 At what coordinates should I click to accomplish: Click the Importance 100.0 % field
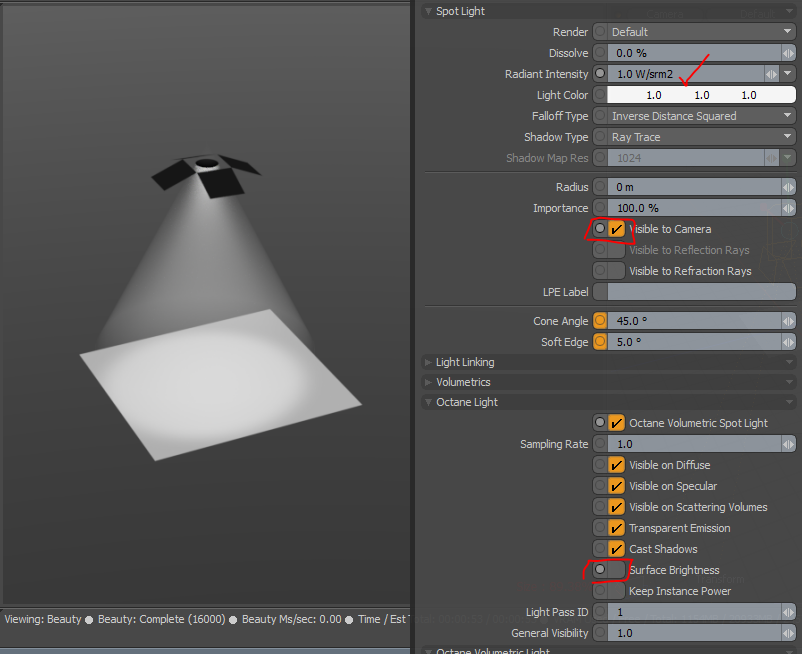pos(694,208)
